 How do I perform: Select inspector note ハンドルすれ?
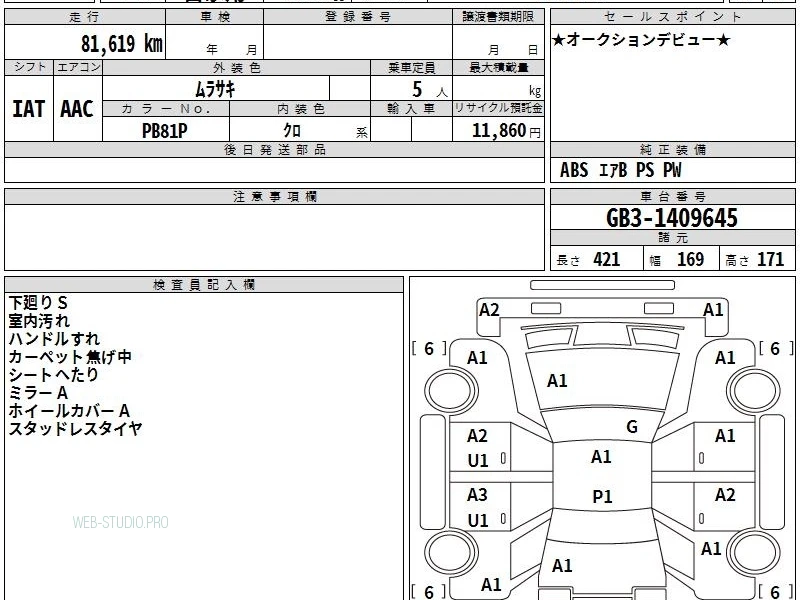coord(54,339)
